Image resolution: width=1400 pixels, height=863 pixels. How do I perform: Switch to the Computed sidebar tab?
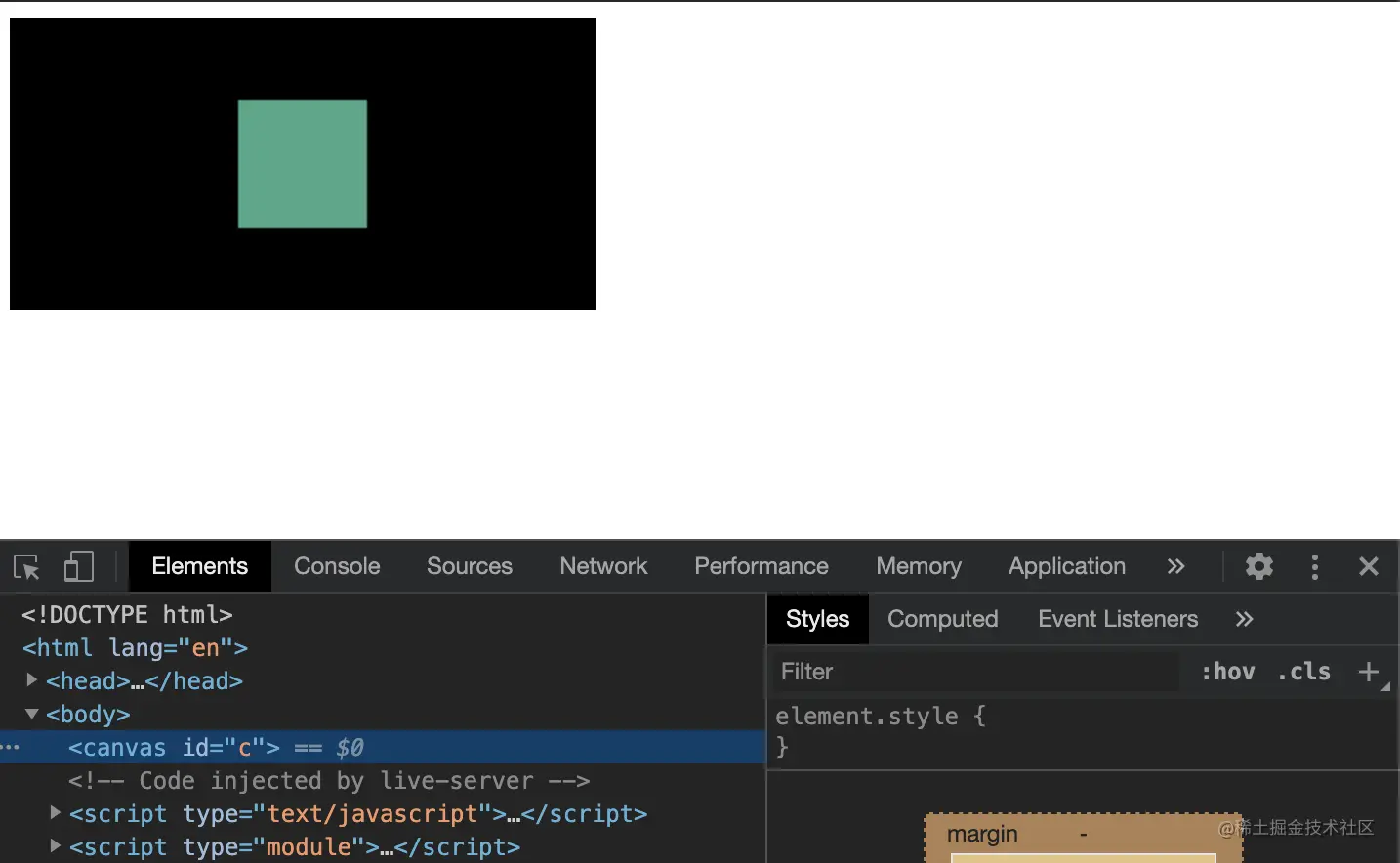click(x=943, y=619)
